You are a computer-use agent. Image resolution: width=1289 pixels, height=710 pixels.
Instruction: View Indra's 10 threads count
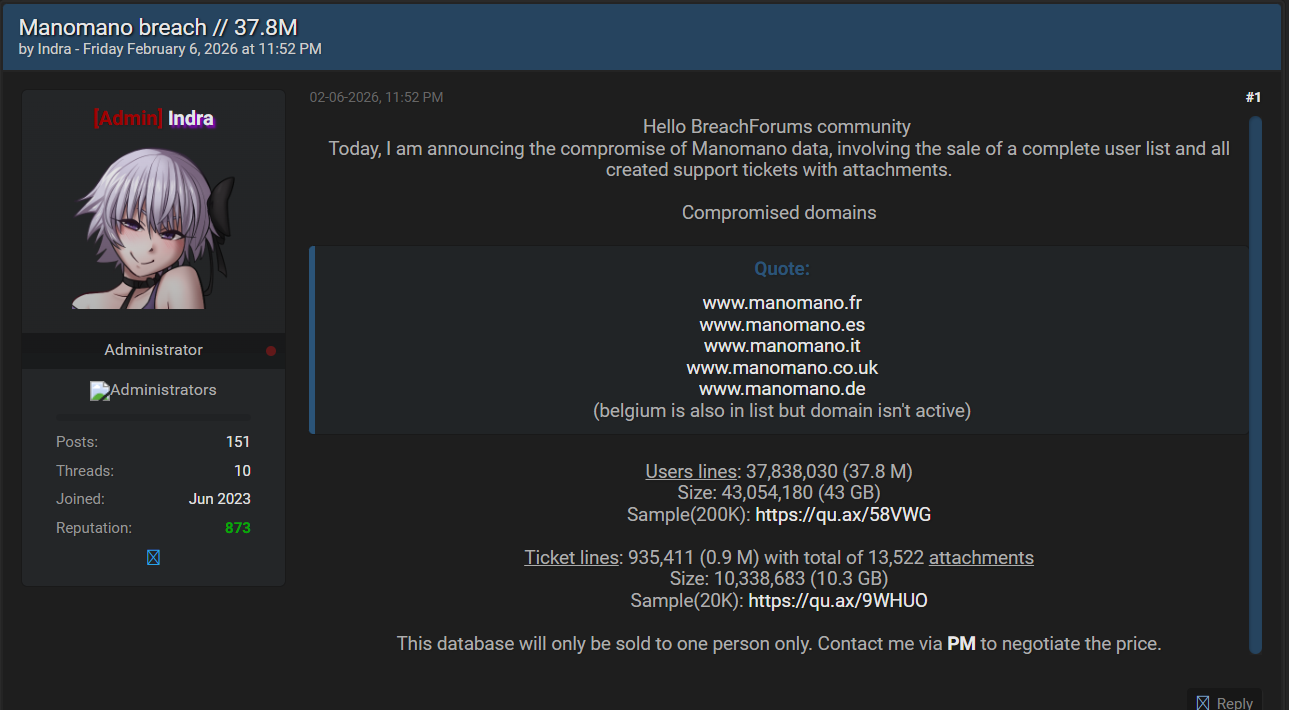tap(242, 471)
